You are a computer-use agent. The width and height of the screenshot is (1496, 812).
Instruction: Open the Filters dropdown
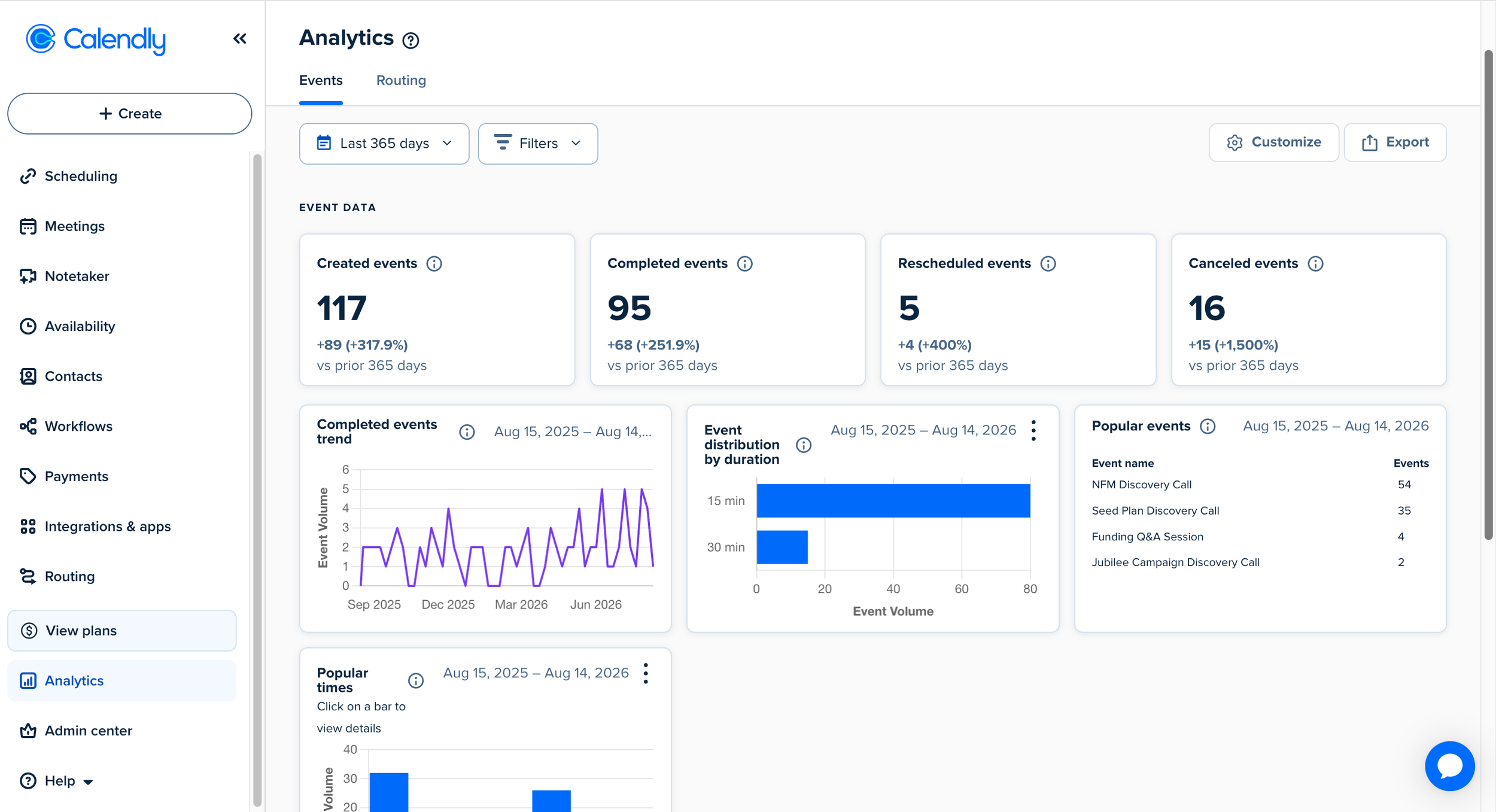(x=537, y=144)
